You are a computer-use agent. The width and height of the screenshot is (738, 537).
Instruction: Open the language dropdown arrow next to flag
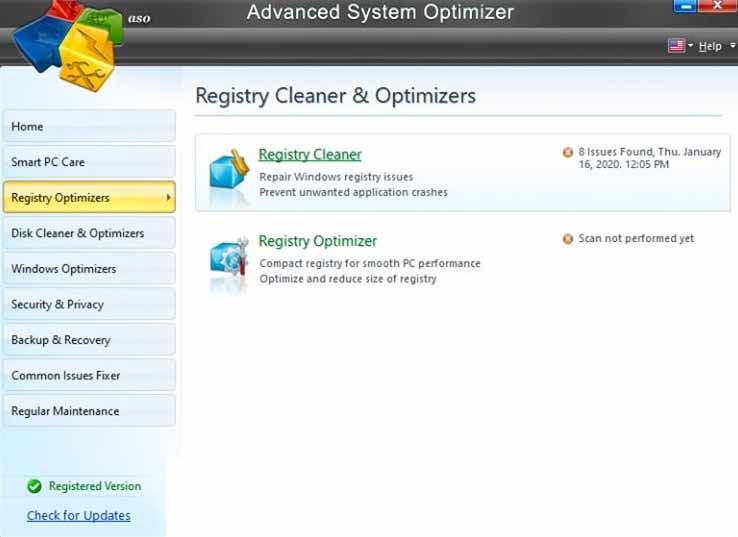[690, 46]
